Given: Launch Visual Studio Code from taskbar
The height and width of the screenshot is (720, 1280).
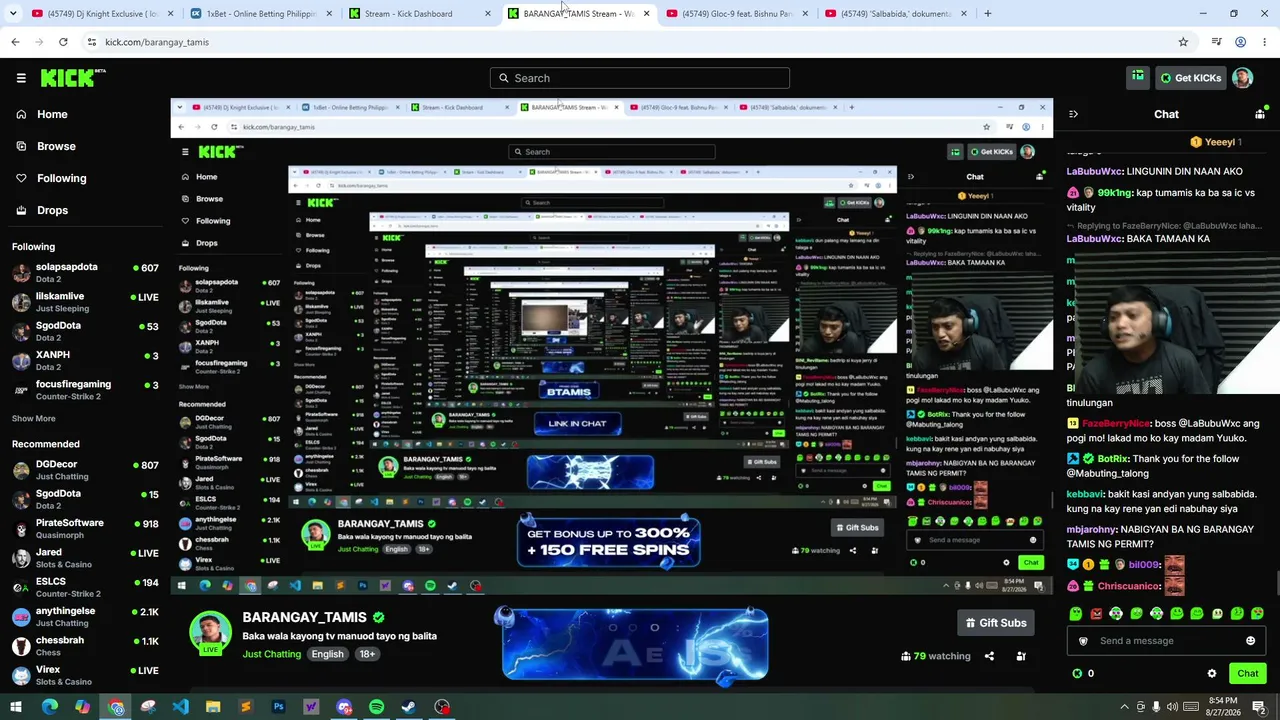Looking at the screenshot, I should tap(180, 707).
